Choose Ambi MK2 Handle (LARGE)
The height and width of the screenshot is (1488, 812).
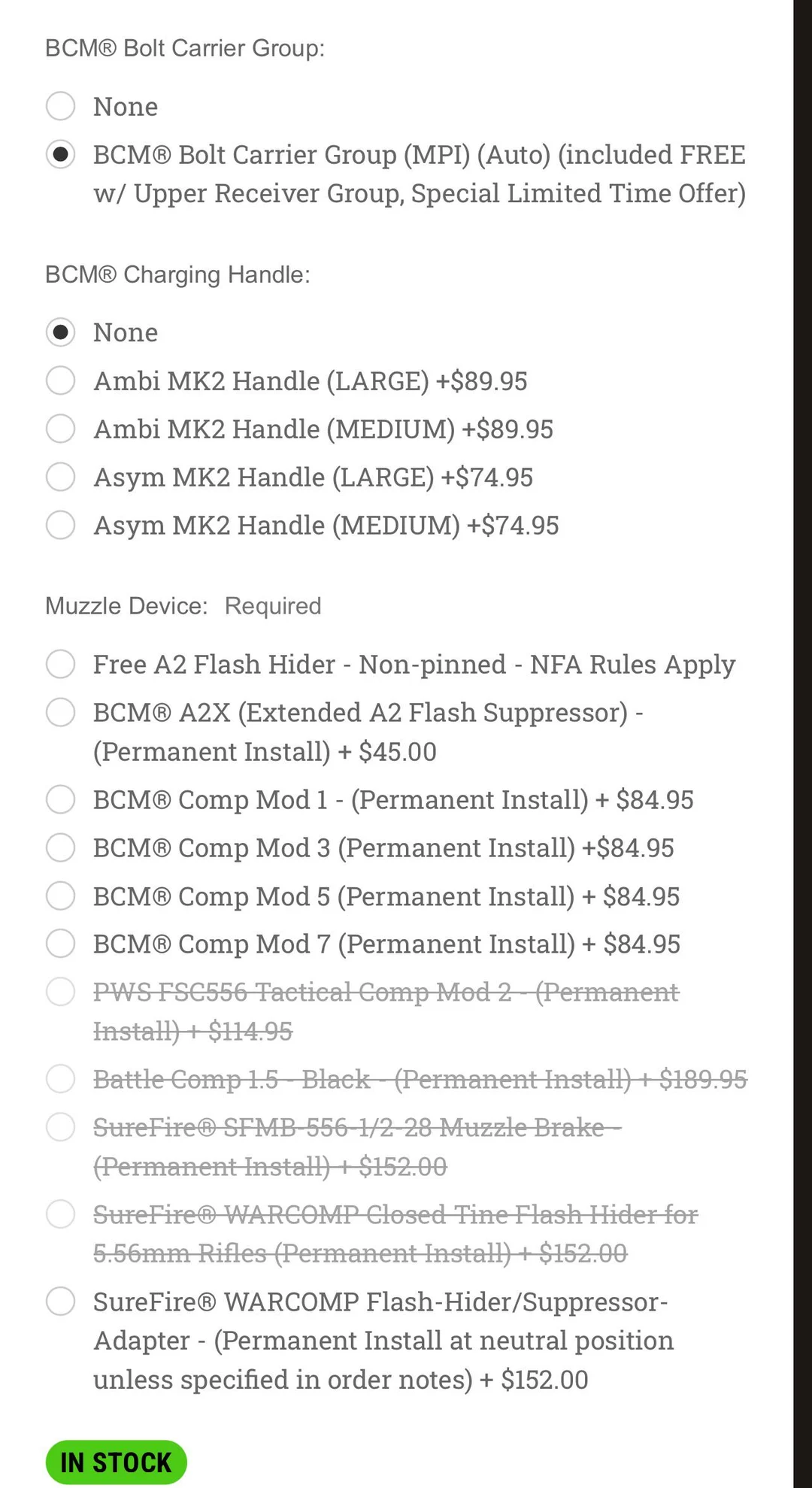[x=60, y=380]
